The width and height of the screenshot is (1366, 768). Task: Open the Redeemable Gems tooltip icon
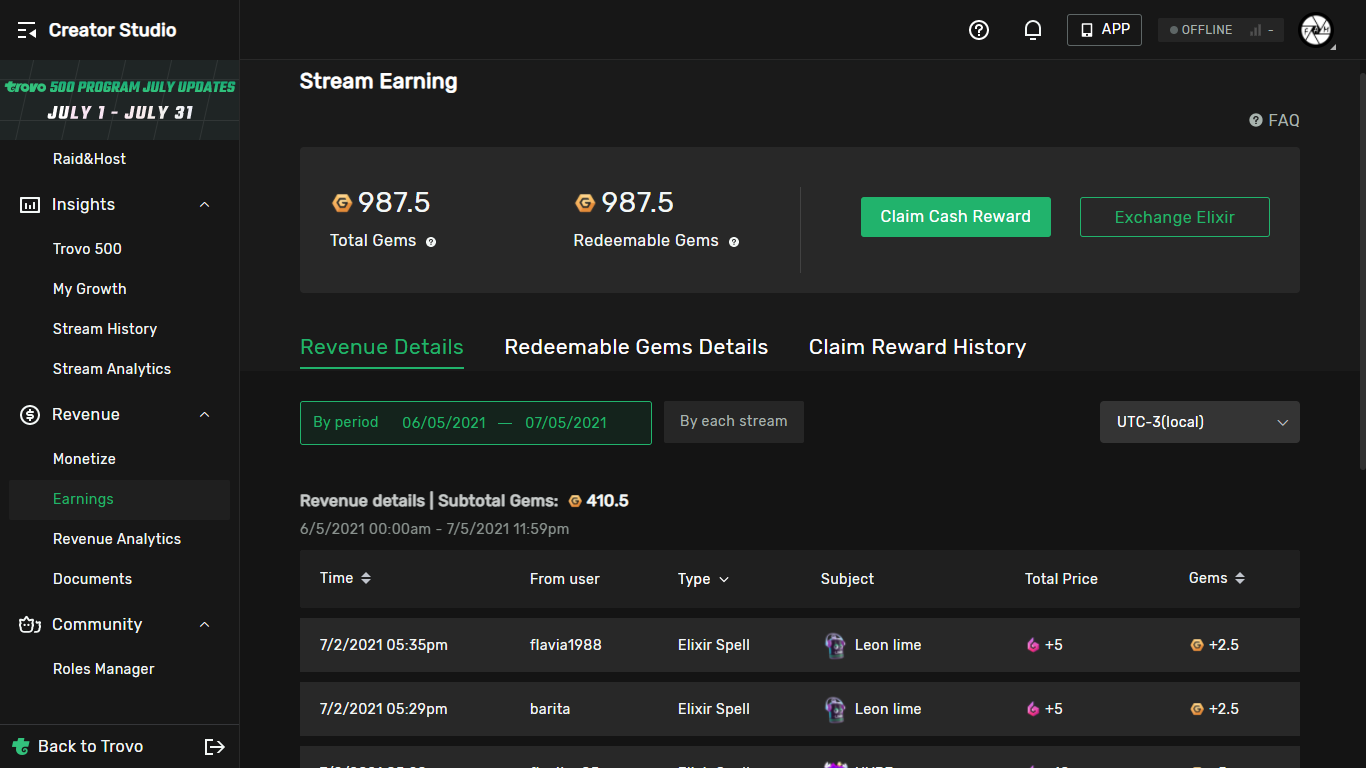pyautogui.click(x=734, y=241)
